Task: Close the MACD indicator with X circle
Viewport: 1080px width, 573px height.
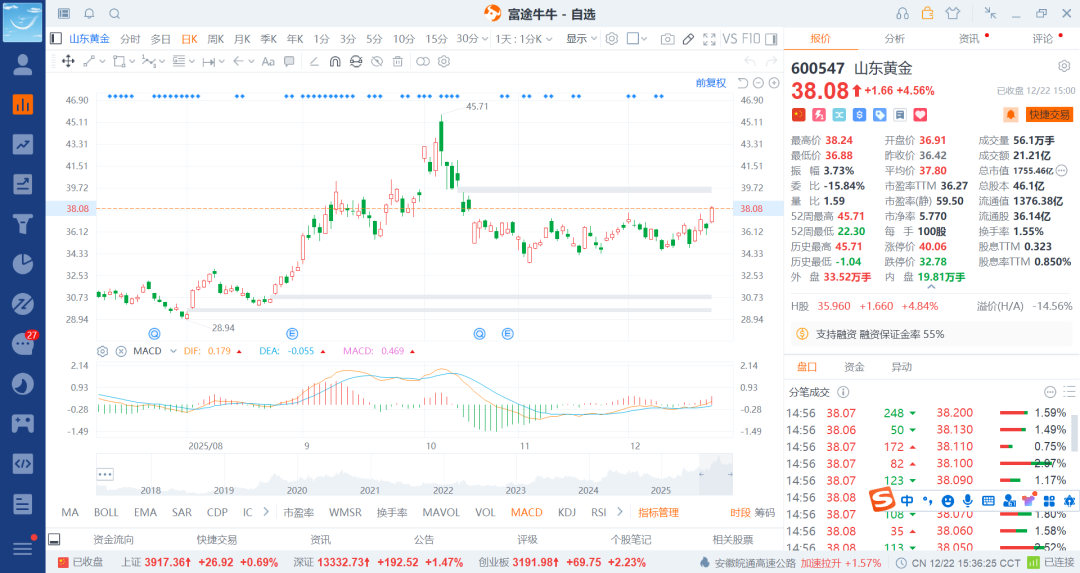Action: (121, 351)
